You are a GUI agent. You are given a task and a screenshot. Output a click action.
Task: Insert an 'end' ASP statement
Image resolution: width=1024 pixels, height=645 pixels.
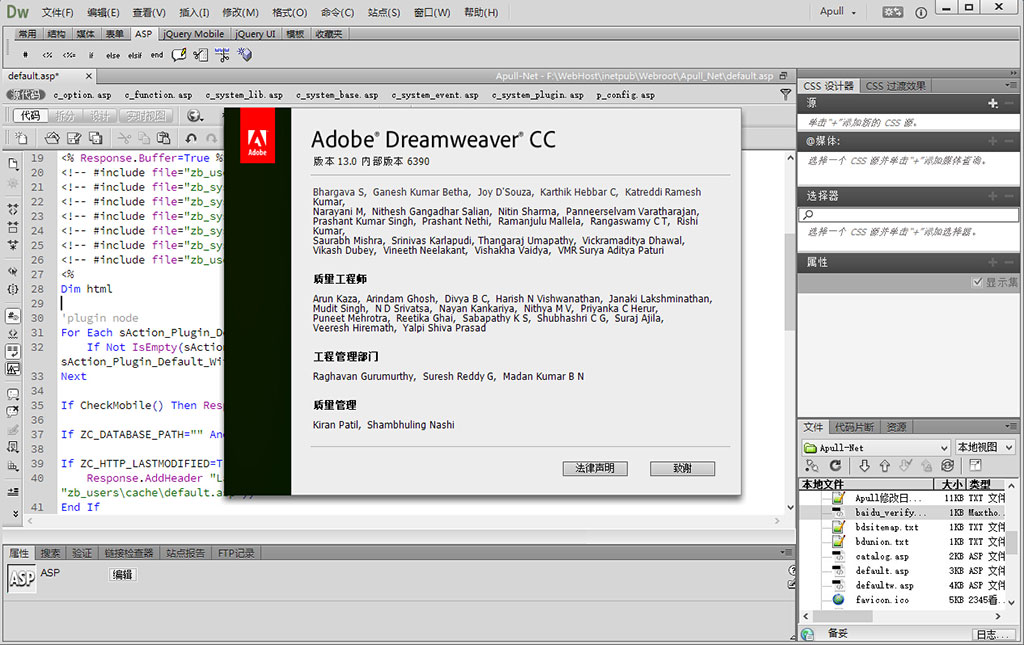(157, 55)
